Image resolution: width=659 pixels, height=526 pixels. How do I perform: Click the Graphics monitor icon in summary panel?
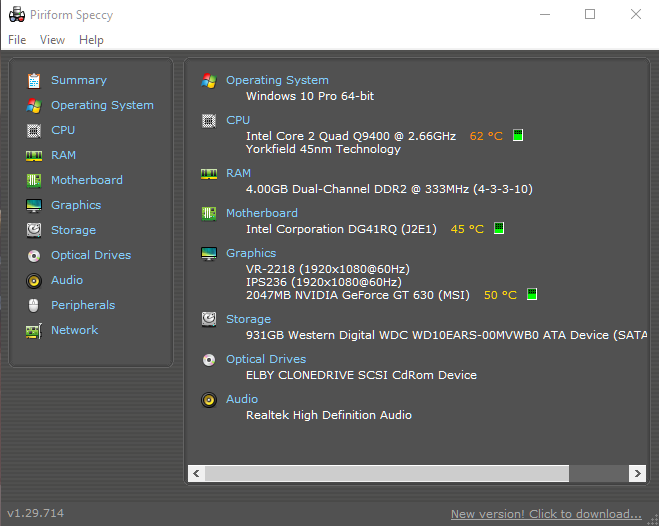209,254
